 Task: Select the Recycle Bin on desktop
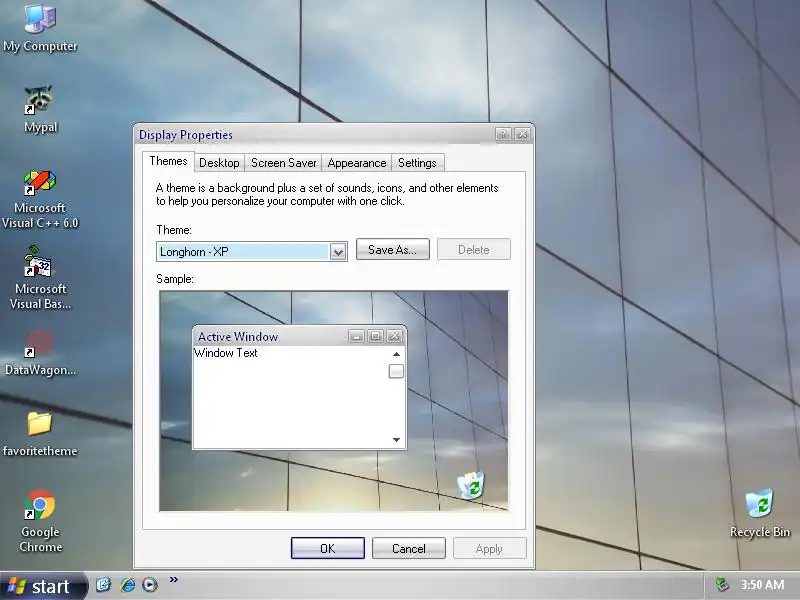click(760, 513)
